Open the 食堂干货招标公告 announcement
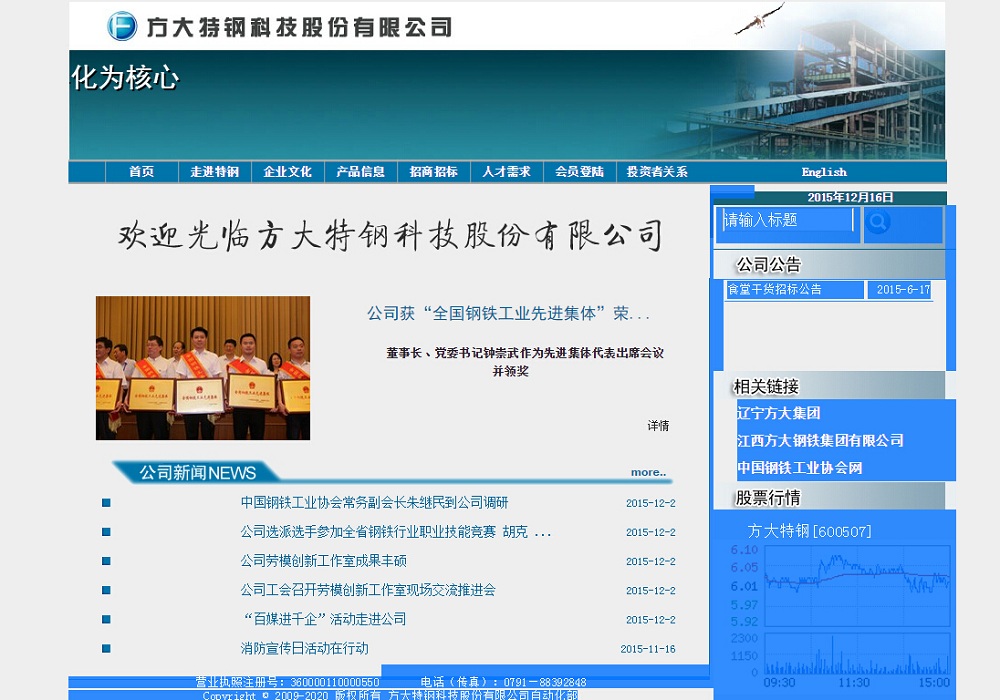 coord(774,289)
